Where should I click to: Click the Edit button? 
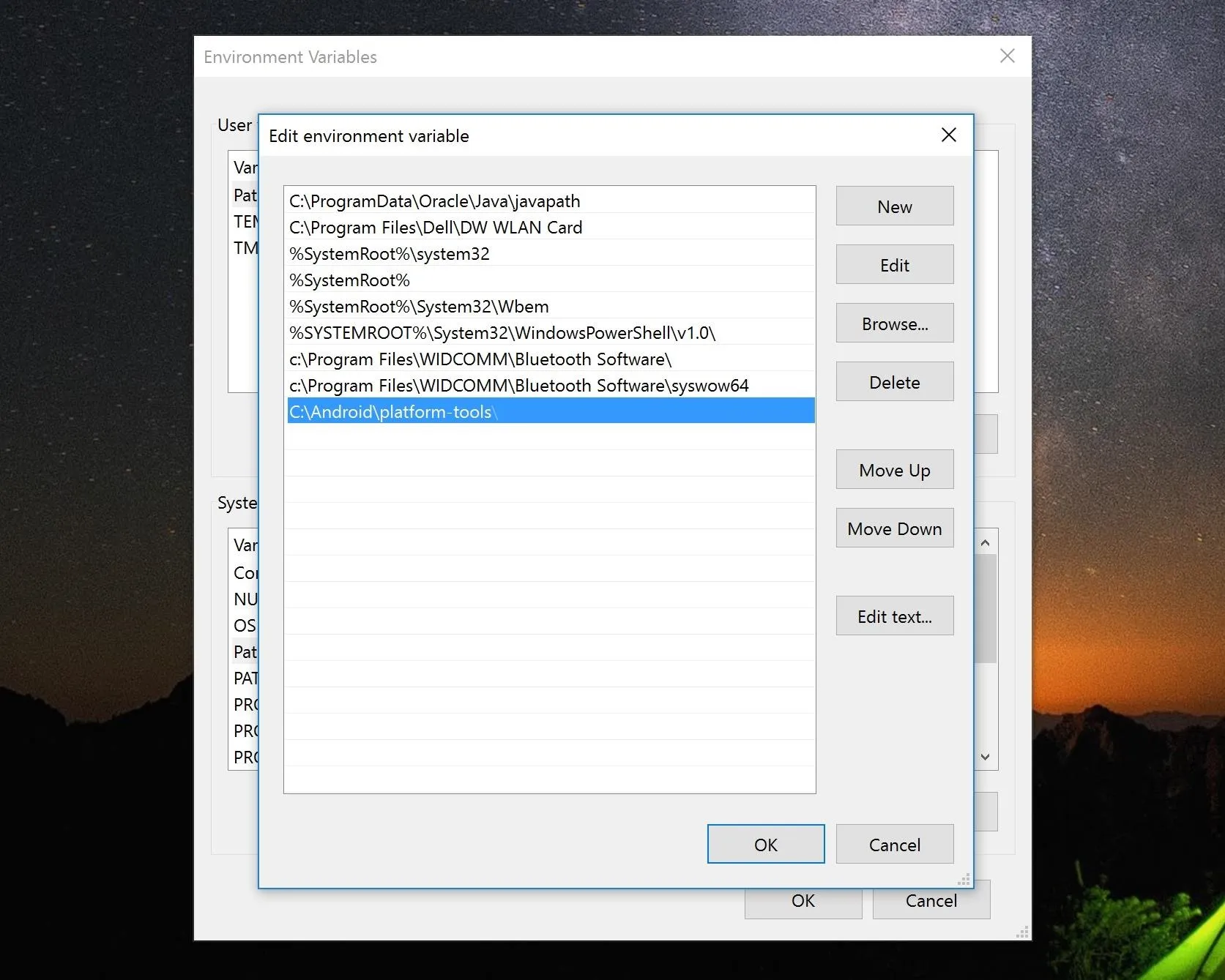pyautogui.click(x=895, y=265)
